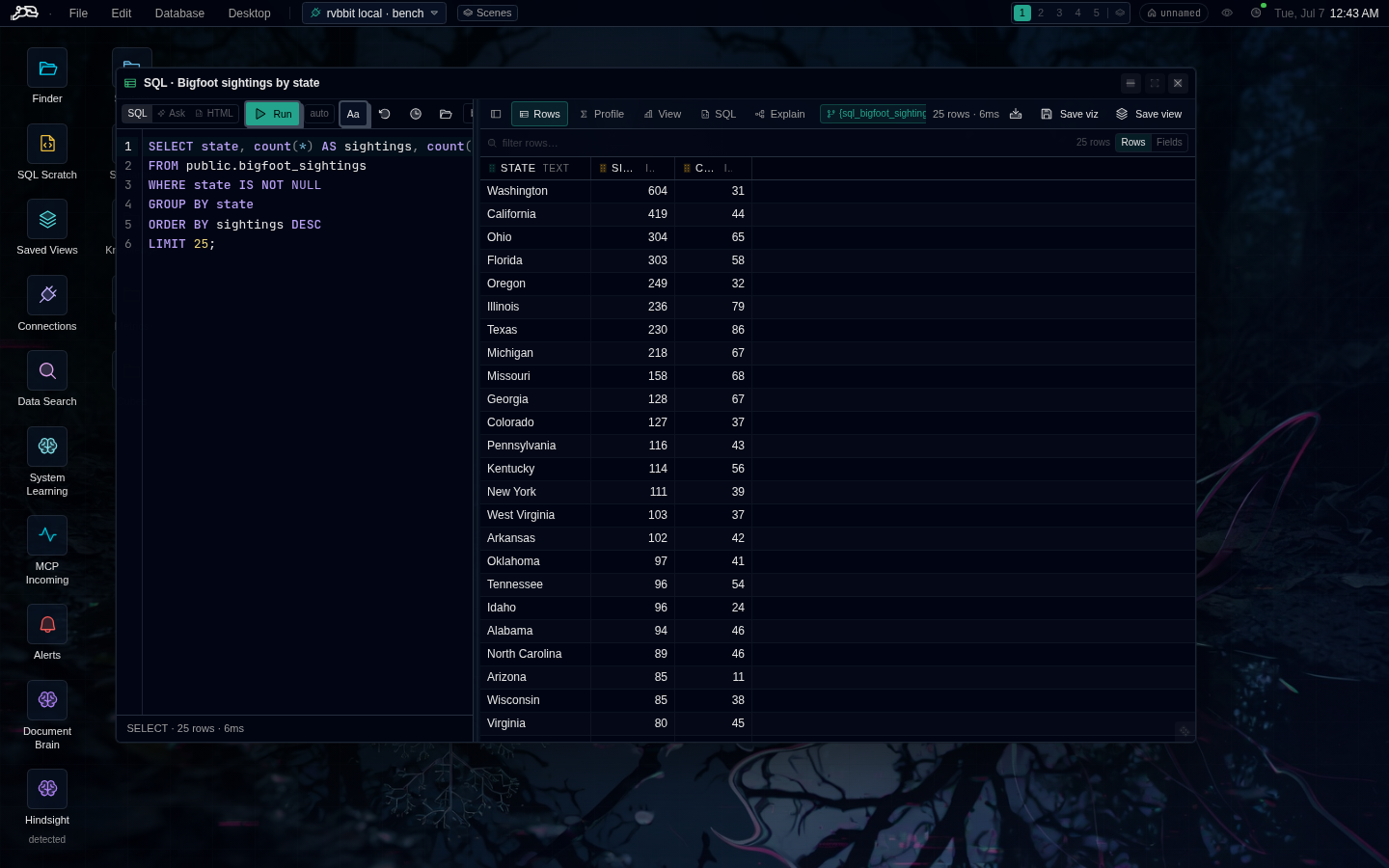
Task: Switch editor mode to HTML
Action: pos(214,114)
